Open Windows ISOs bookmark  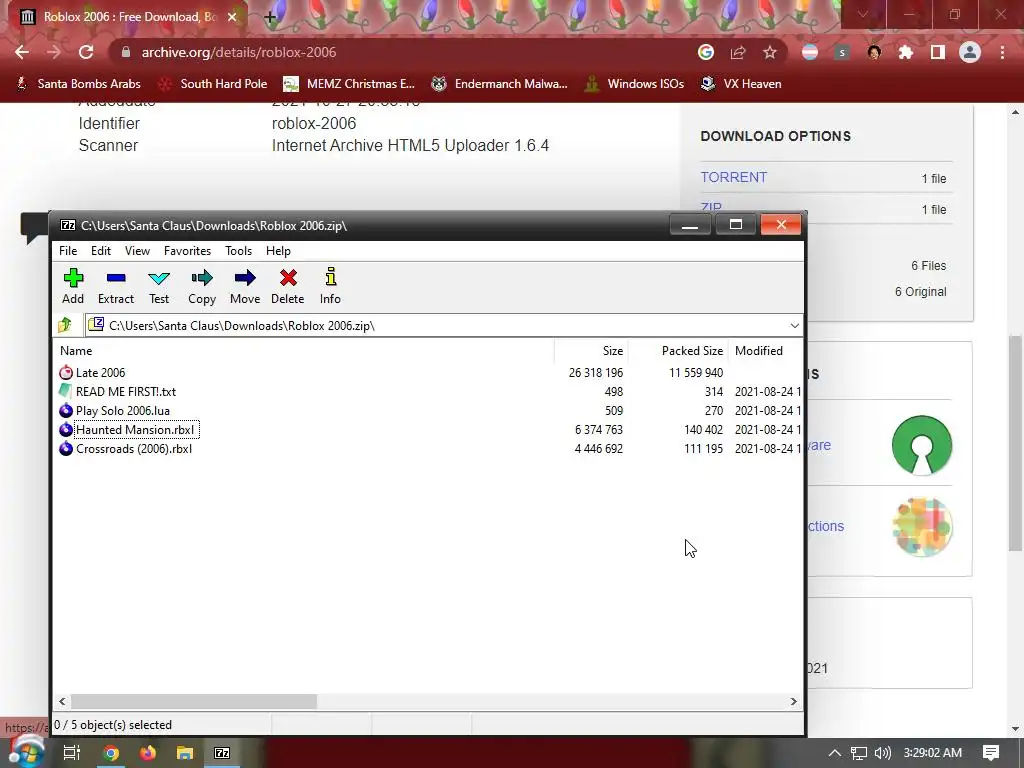634,84
